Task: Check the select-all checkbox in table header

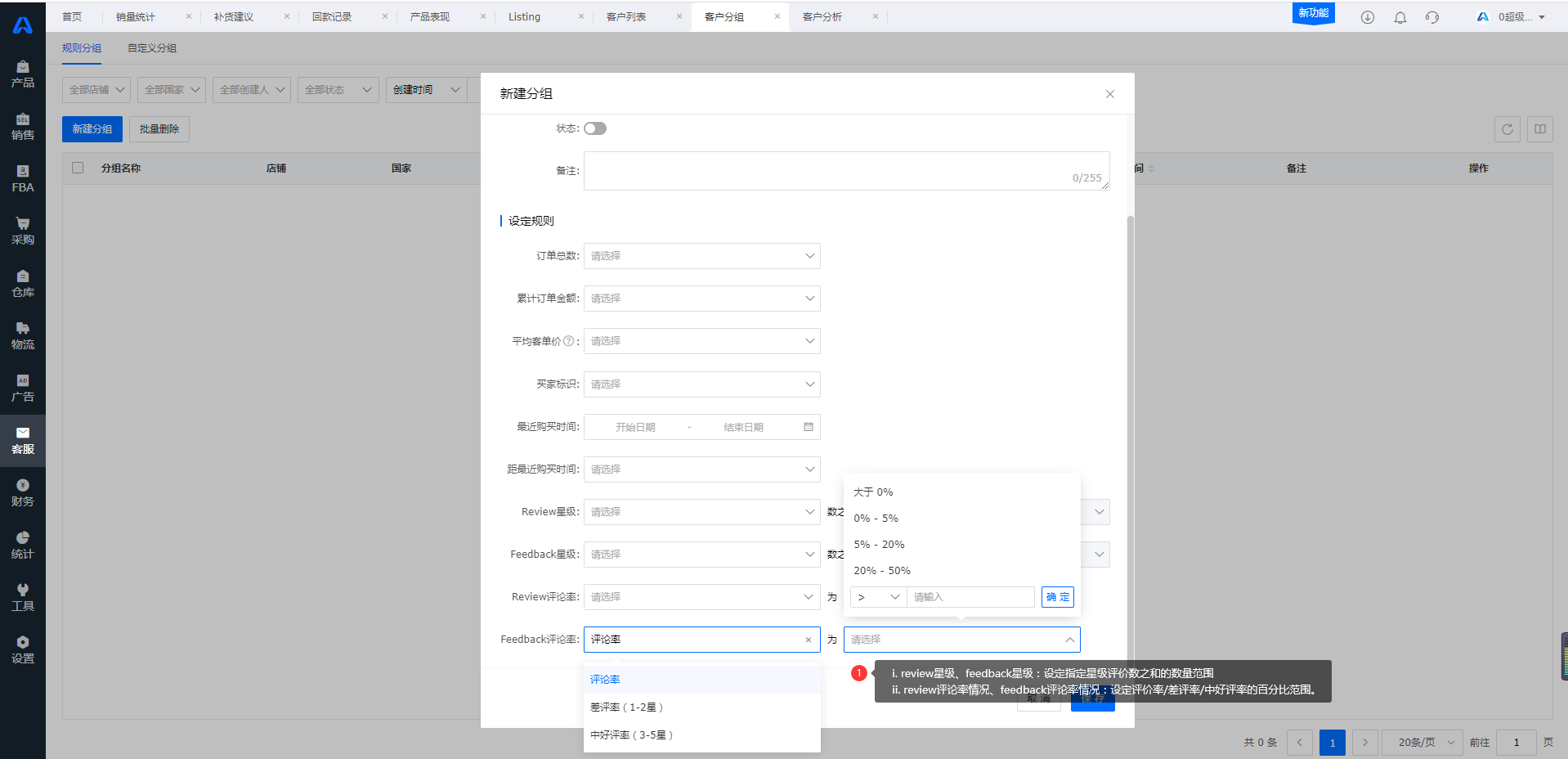Action: 78,168
